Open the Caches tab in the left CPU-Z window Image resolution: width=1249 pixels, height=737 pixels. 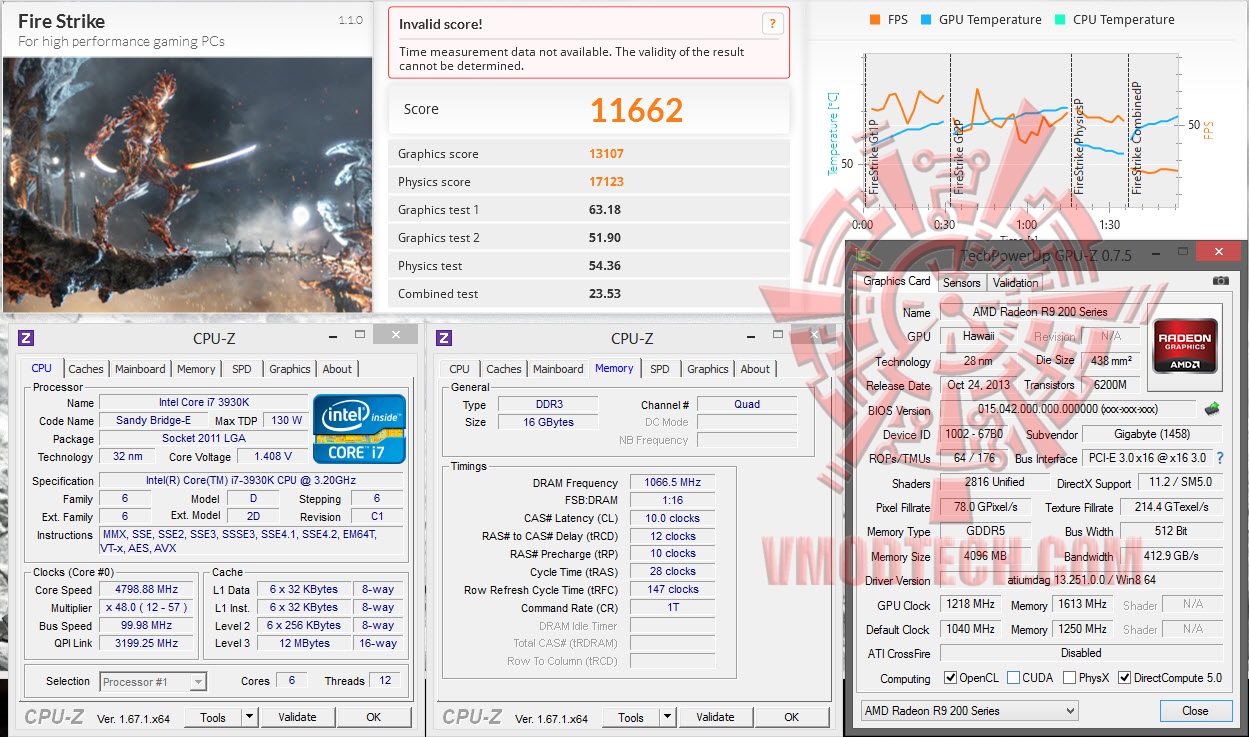[x=86, y=369]
